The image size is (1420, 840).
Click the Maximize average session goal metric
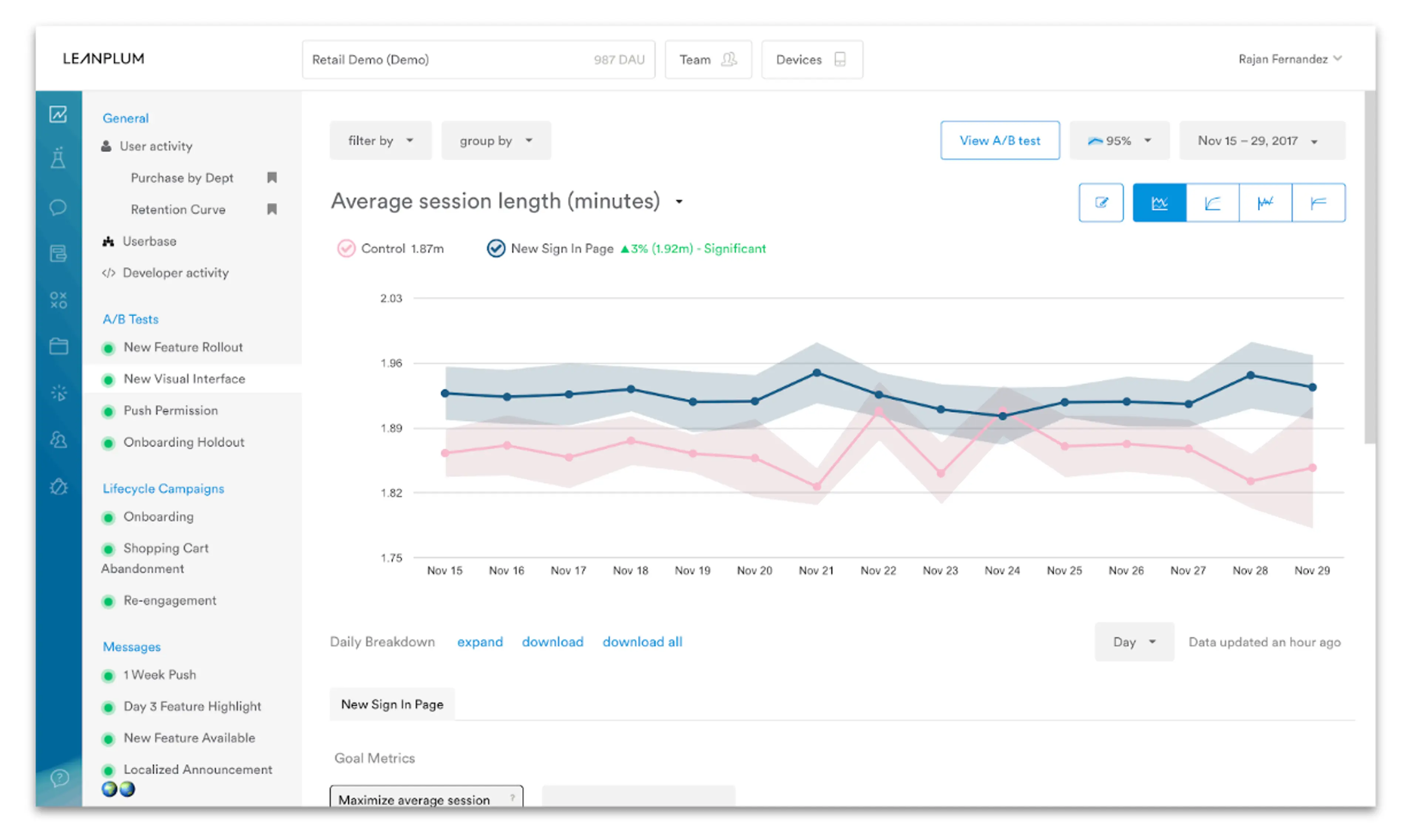426,796
